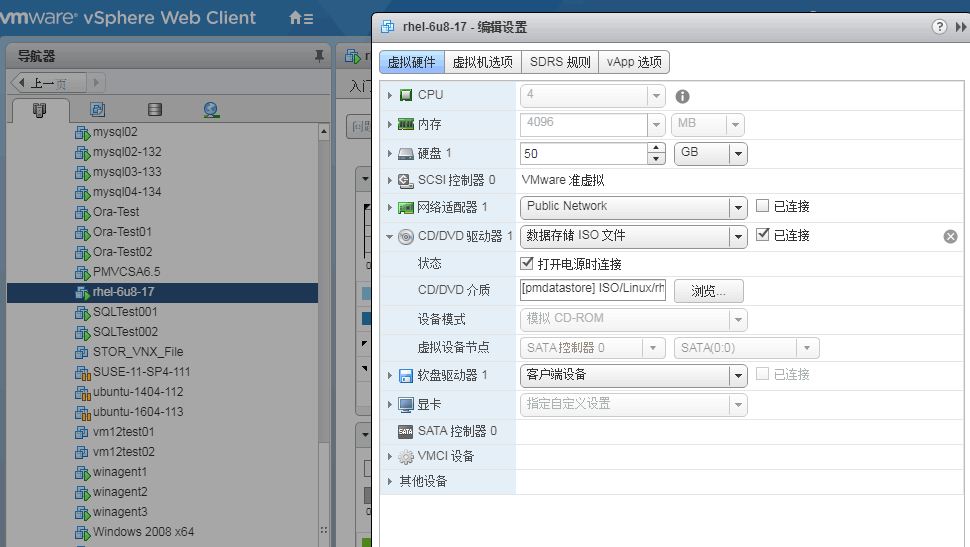Open the vSphere home menu icon
This screenshot has height=547, width=970.
[301, 18]
